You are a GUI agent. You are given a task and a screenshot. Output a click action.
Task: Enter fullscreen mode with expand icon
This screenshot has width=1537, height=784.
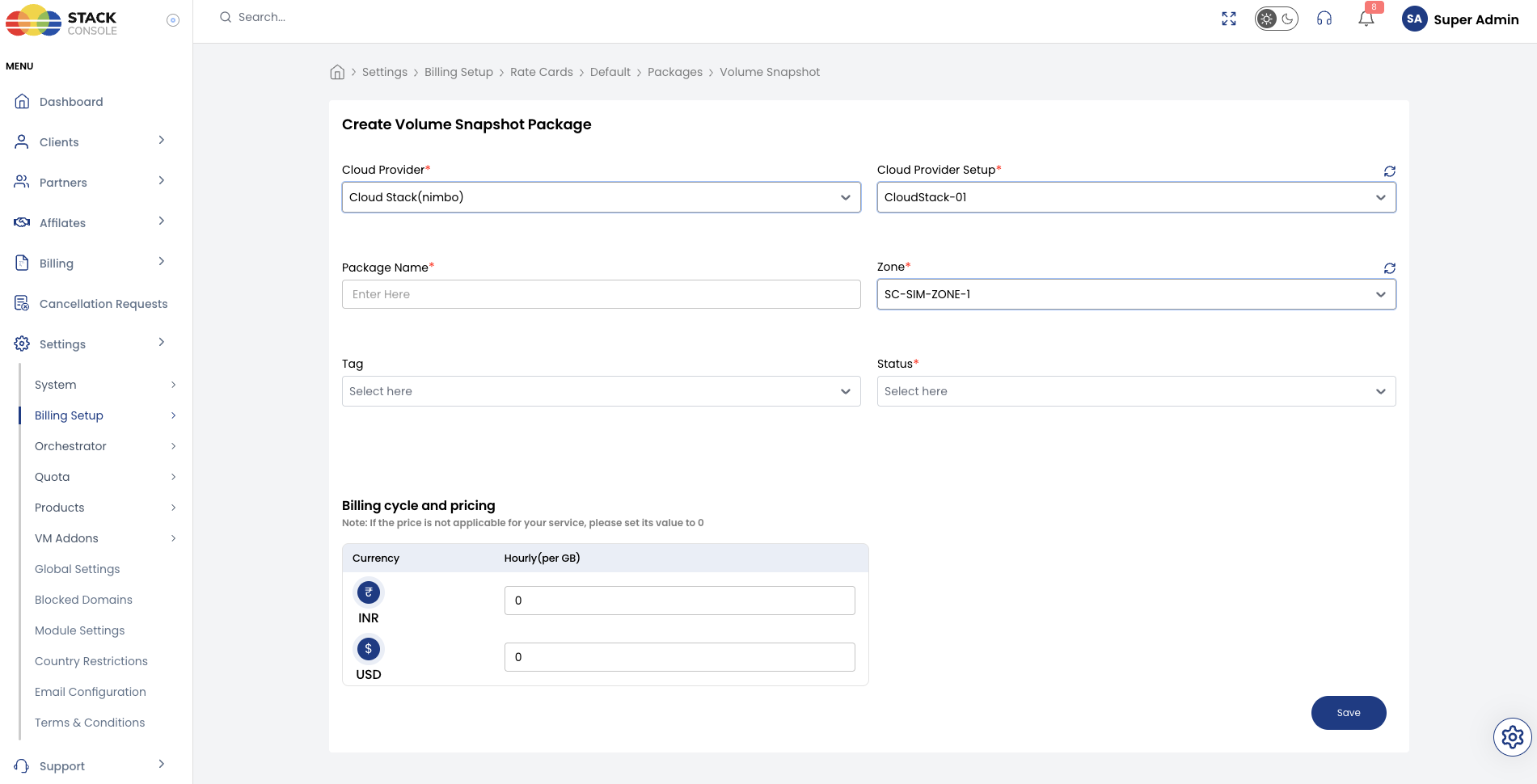tap(1229, 19)
